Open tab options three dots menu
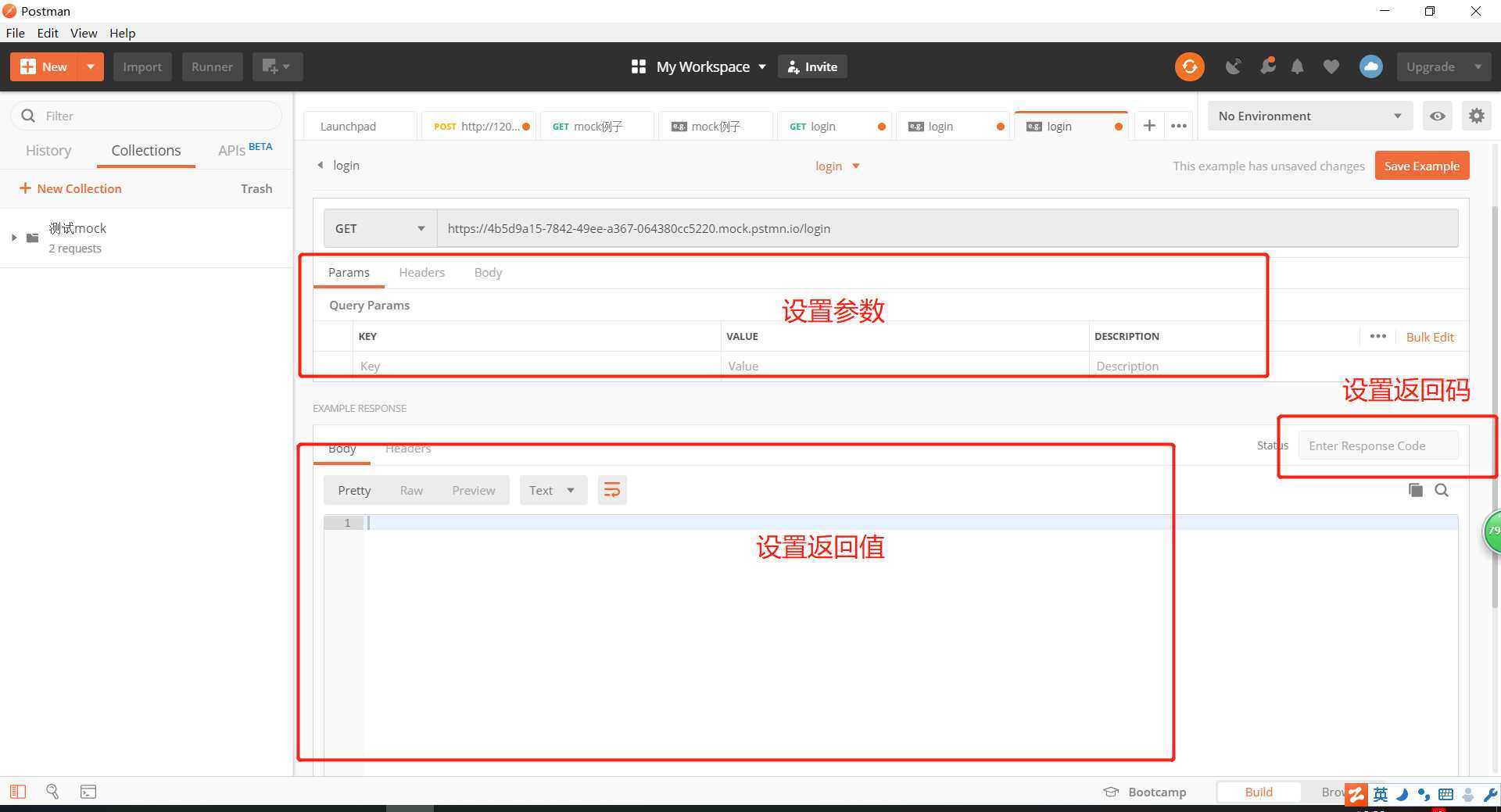The height and width of the screenshot is (812, 1501). [1179, 126]
